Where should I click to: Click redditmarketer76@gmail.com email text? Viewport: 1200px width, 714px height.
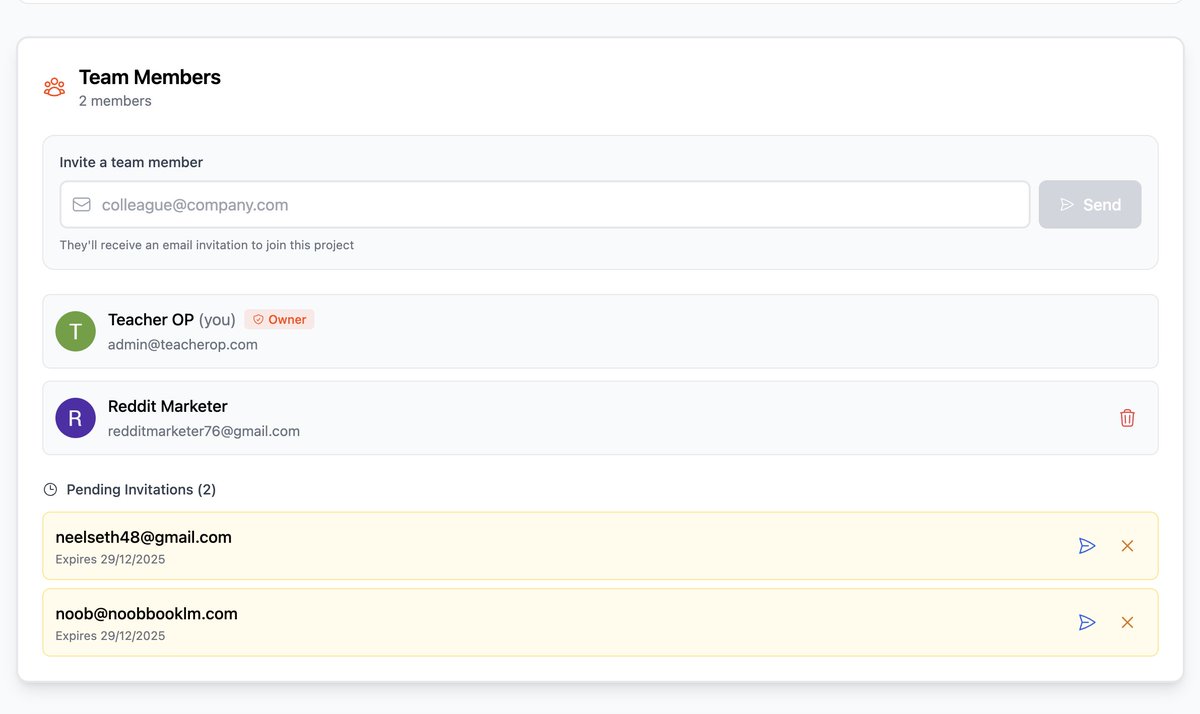[204, 432]
